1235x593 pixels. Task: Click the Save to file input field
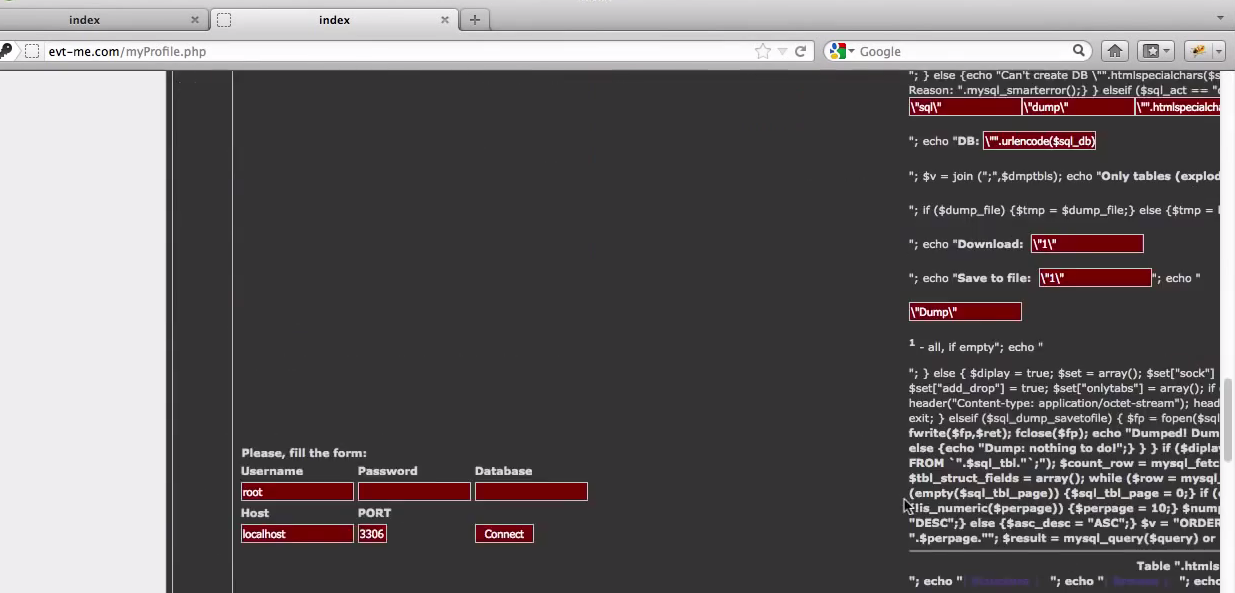(x=1095, y=278)
